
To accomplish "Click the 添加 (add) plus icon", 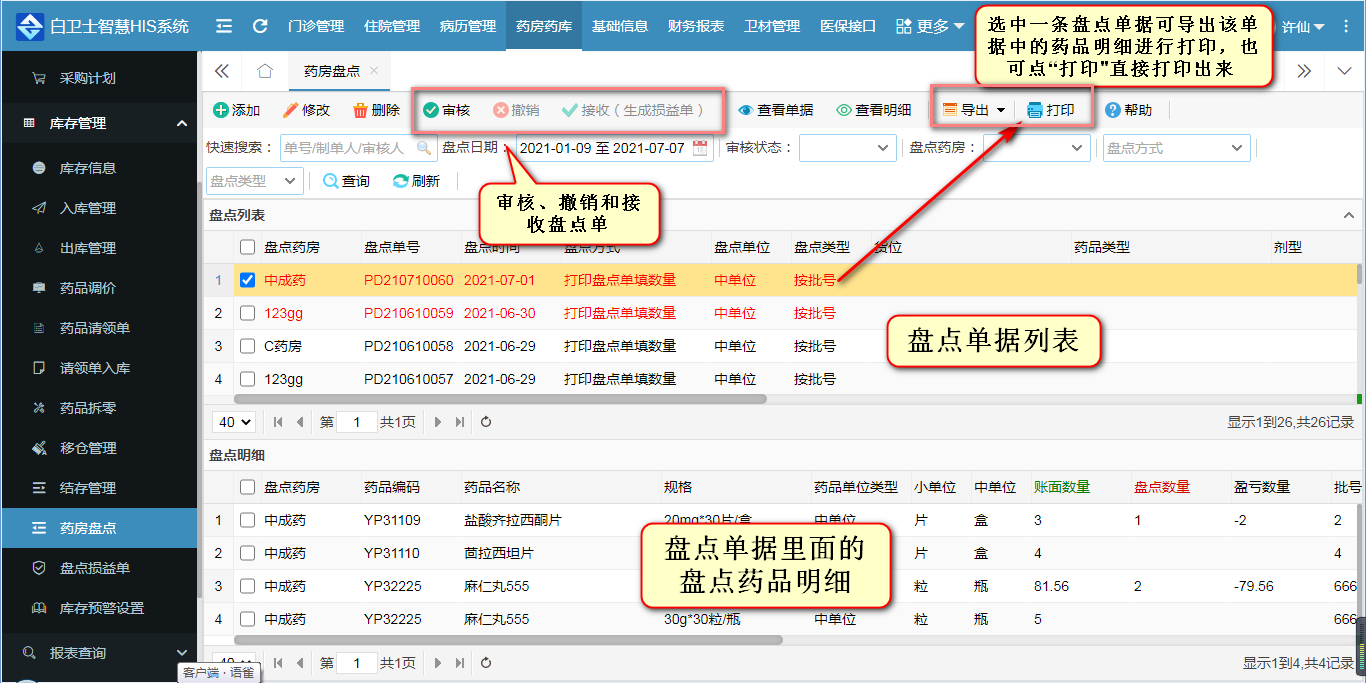I will point(221,110).
